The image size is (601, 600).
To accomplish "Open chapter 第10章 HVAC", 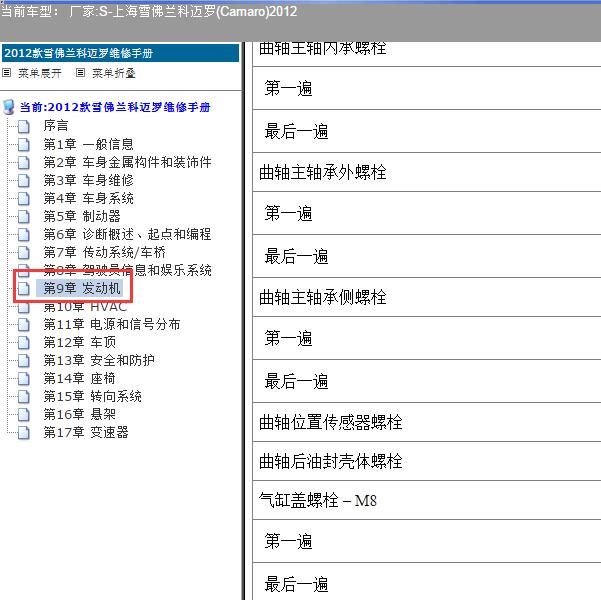I will 85,307.
